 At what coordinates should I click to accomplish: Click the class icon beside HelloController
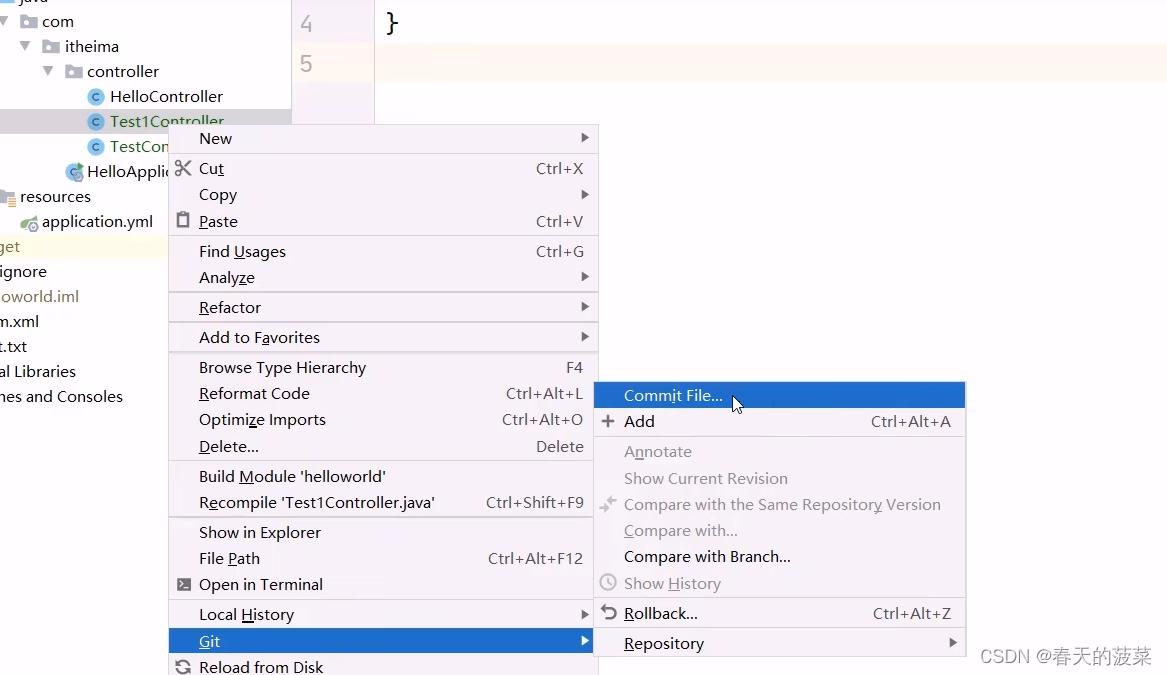click(95, 96)
